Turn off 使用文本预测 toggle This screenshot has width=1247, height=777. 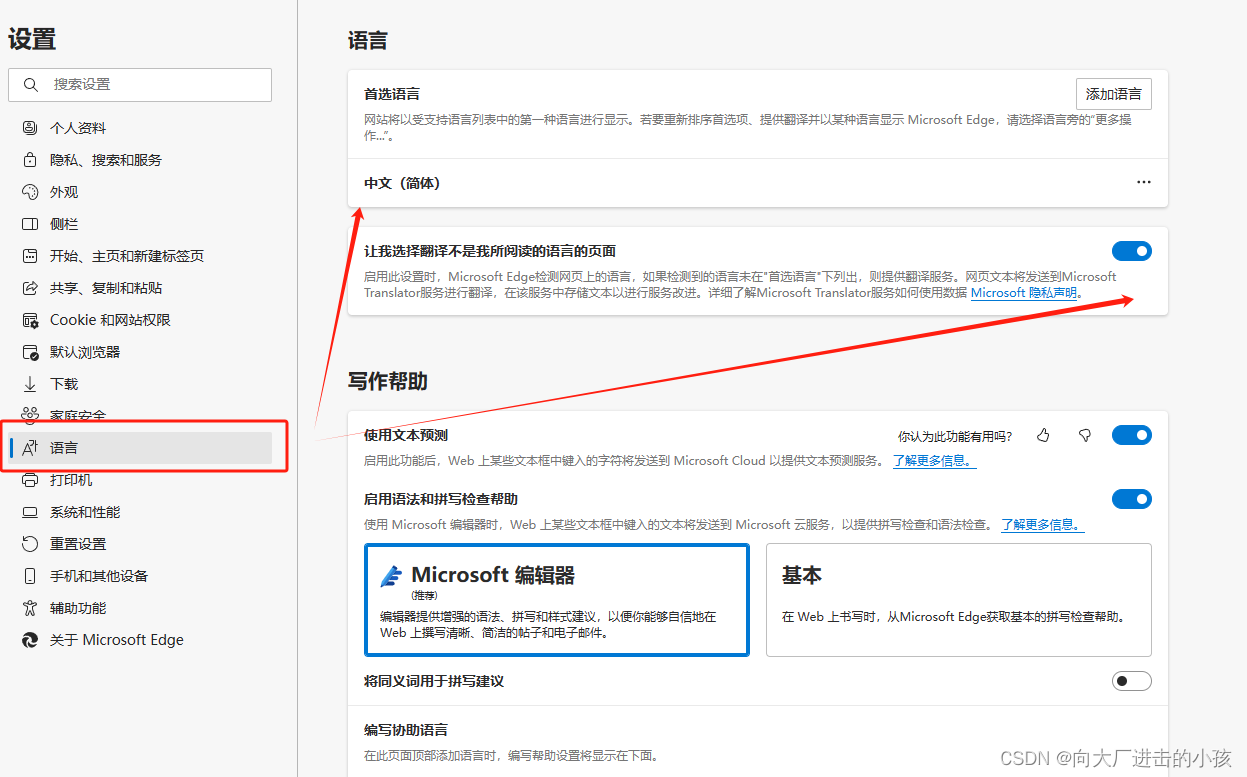1132,435
